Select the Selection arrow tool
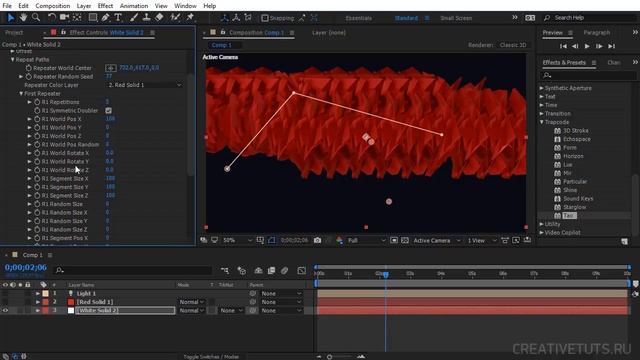640x360 pixels. (11, 18)
